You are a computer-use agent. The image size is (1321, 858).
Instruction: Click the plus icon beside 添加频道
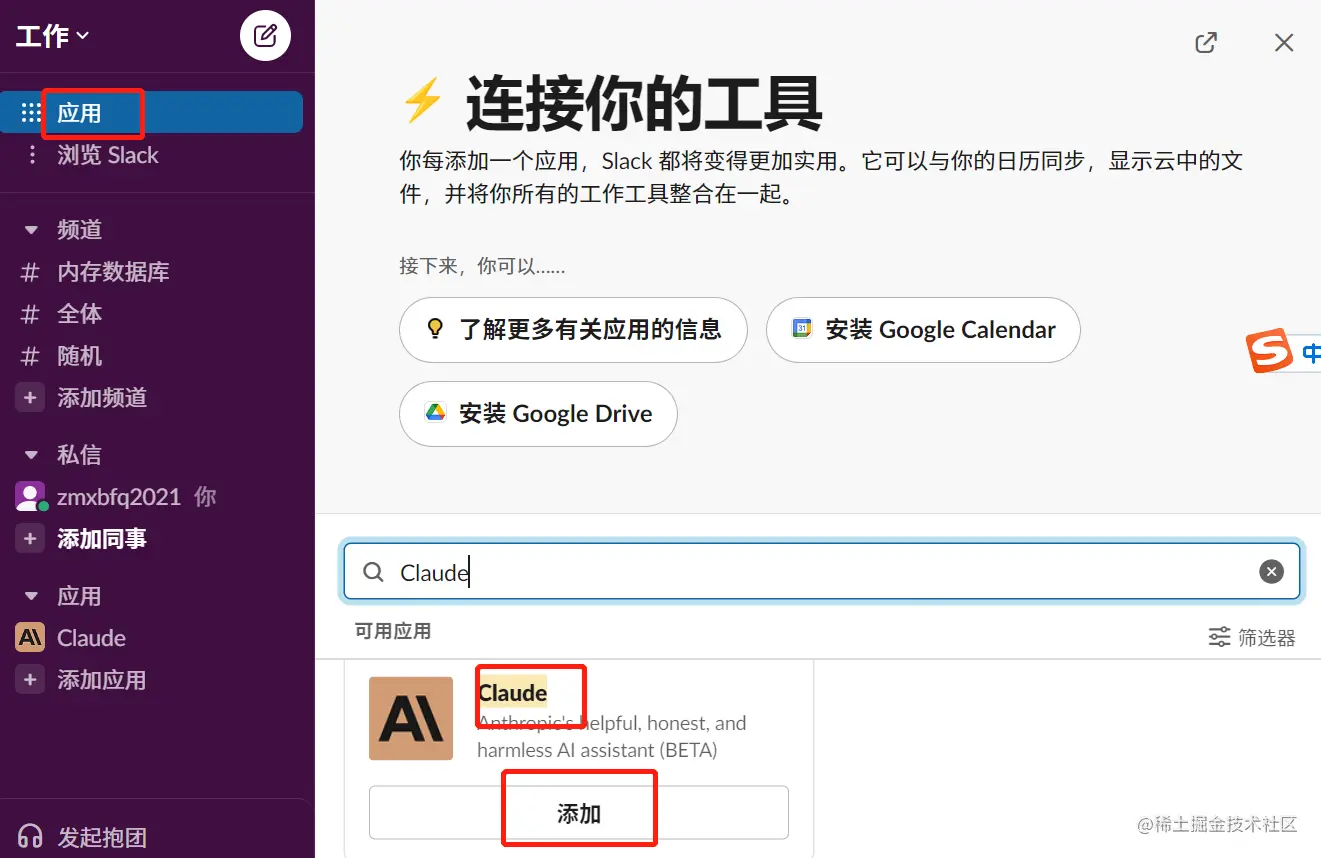tap(30, 398)
